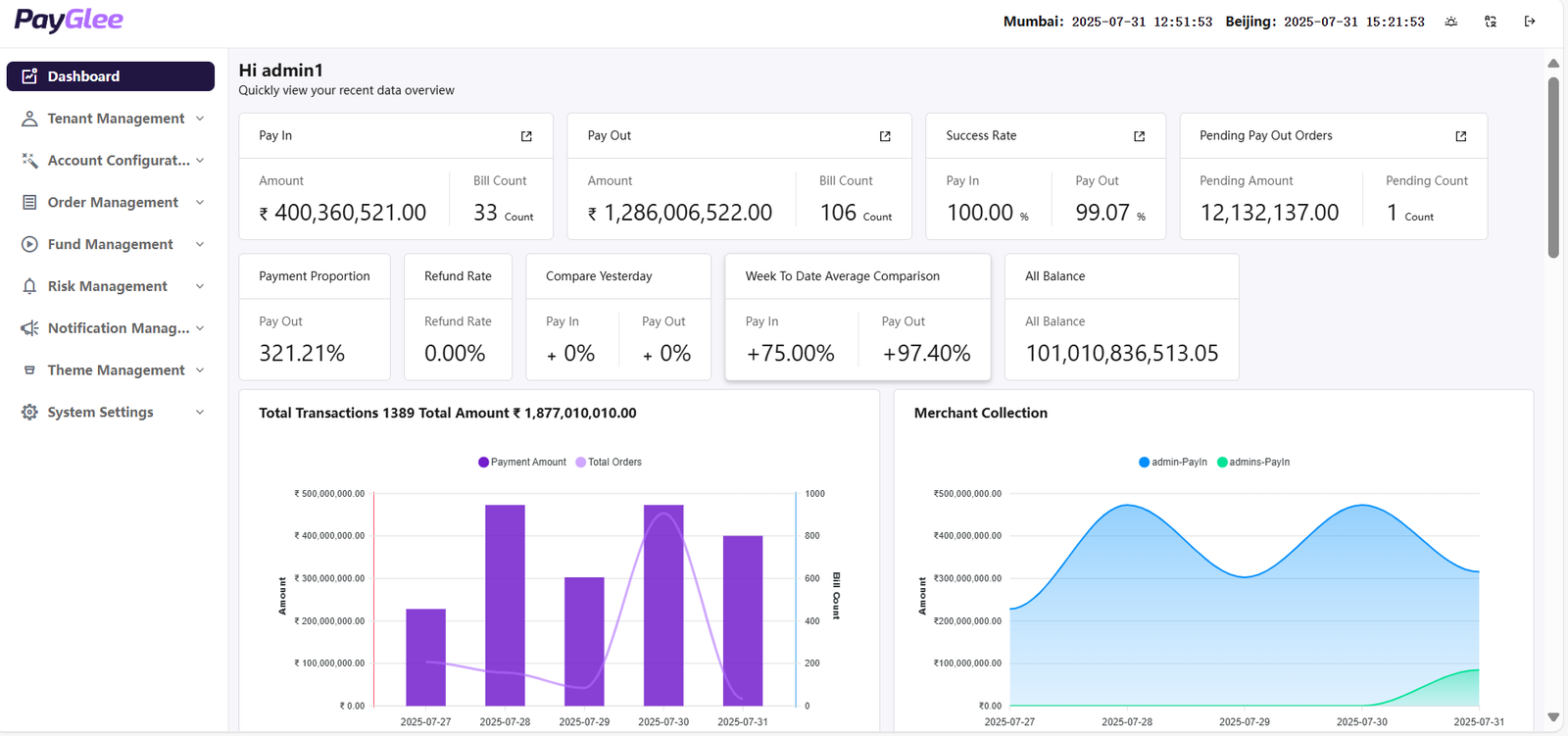Expand the Tenant Management menu chevron

coord(200,119)
